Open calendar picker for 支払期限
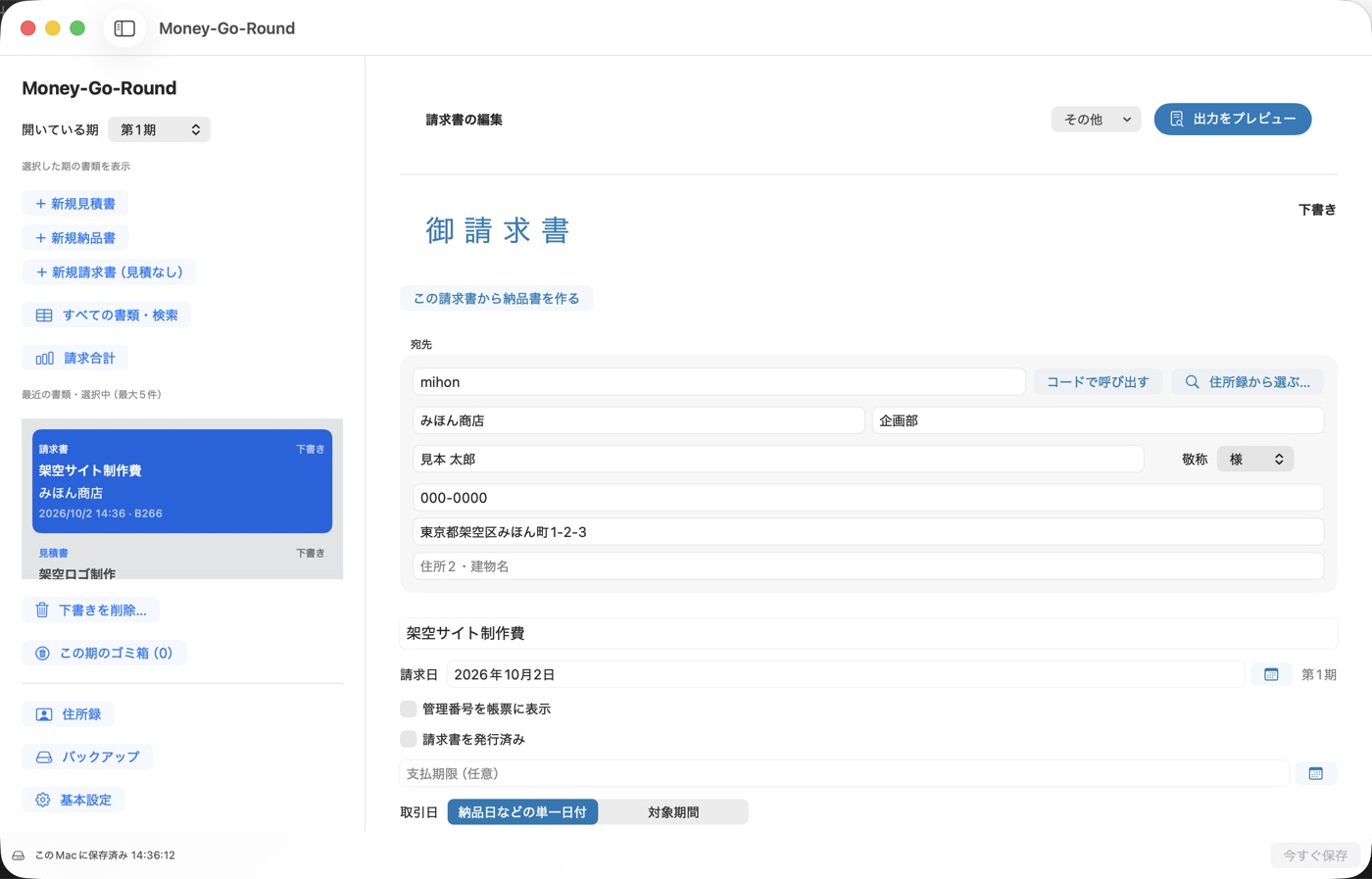This screenshot has width=1372, height=879. coord(1315,773)
